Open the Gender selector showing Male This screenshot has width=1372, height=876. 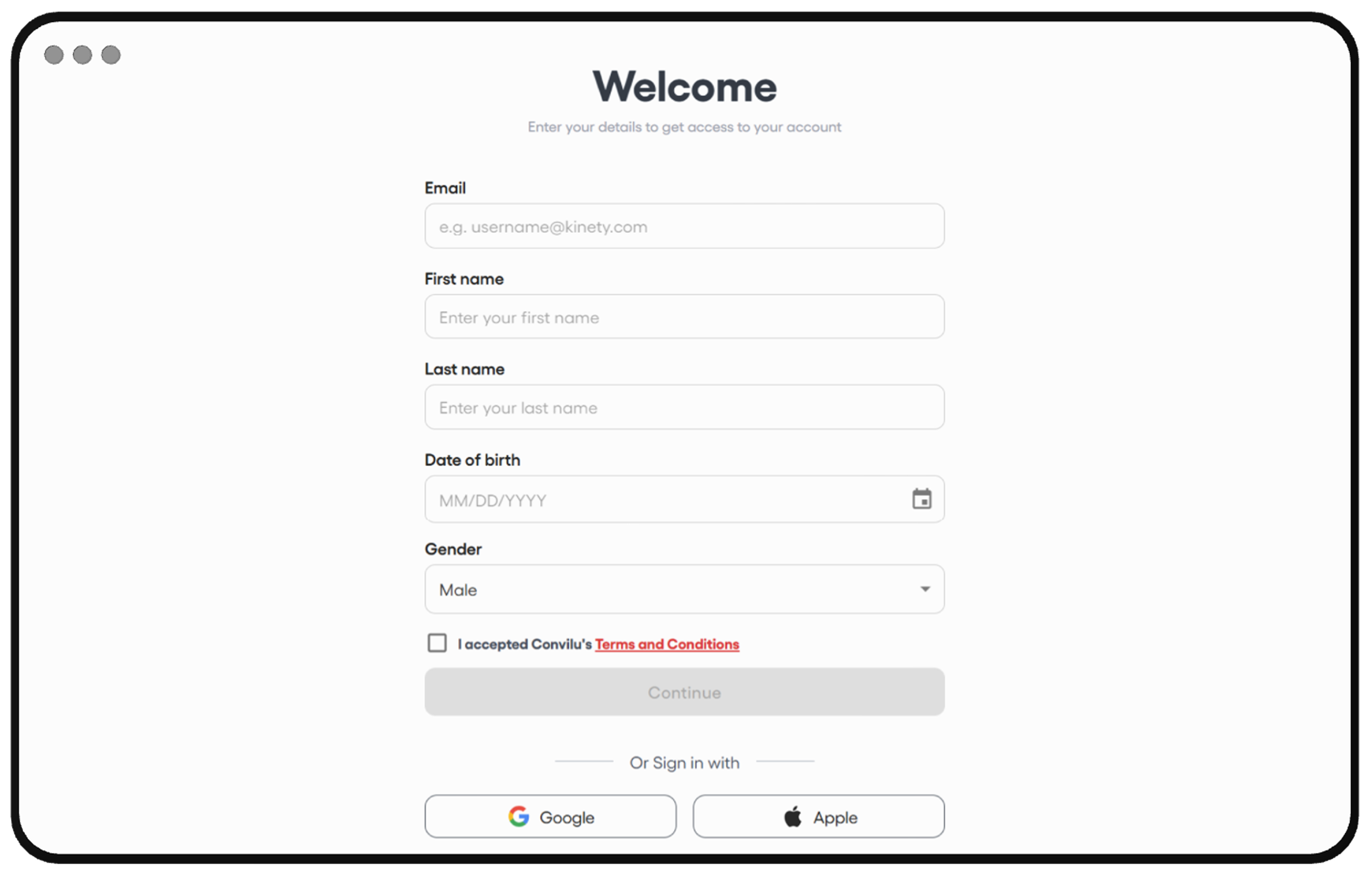tap(672, 589)
